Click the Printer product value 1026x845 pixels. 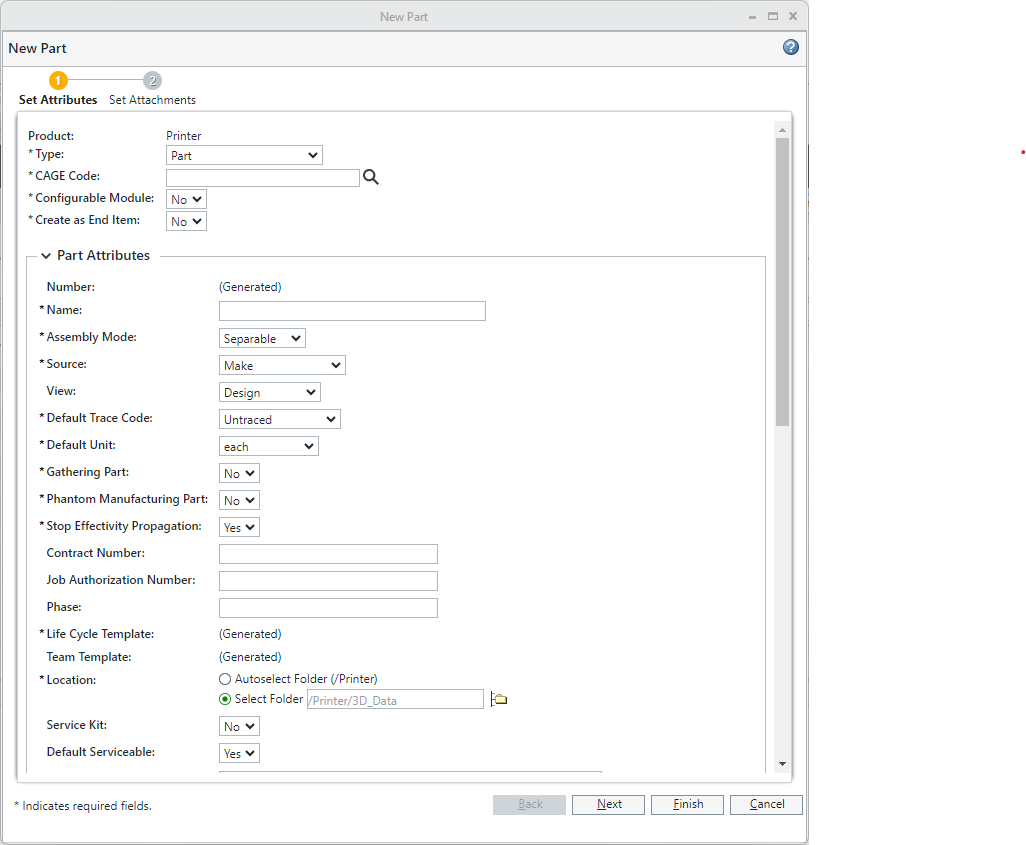click(x=184, y=135)
